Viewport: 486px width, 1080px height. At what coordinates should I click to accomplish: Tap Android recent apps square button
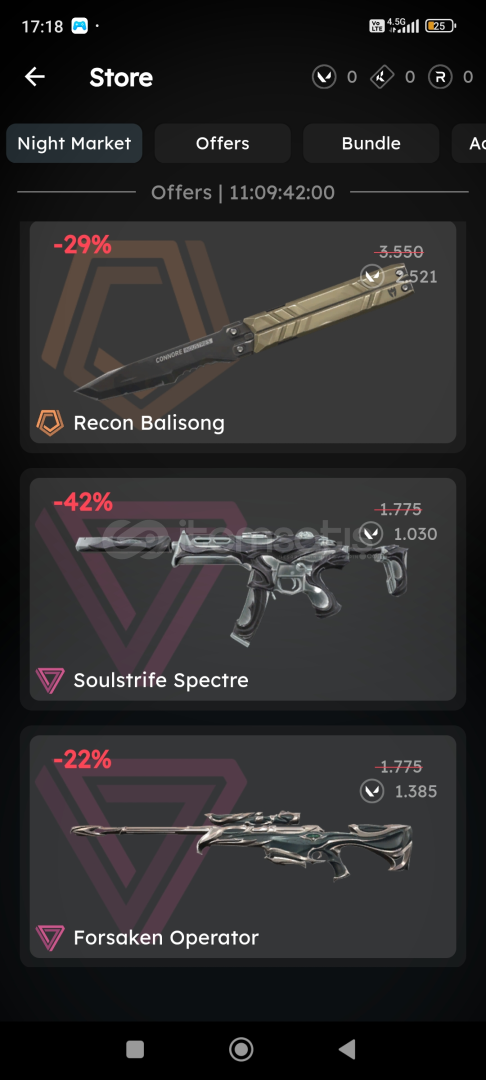tap(135, 1049)
